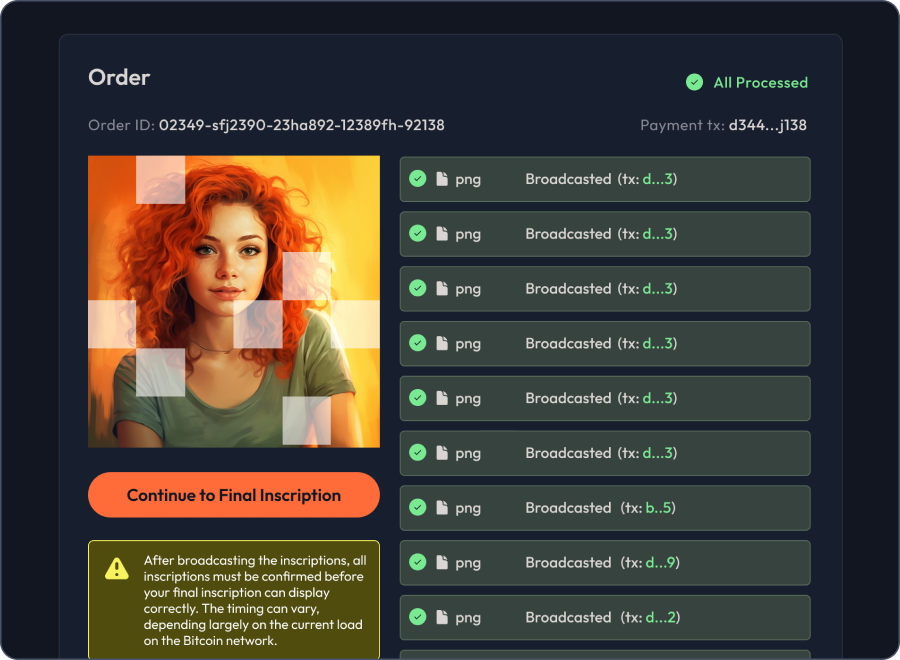
Task: Open the transaction link d...9
Action: click(660, 563)
